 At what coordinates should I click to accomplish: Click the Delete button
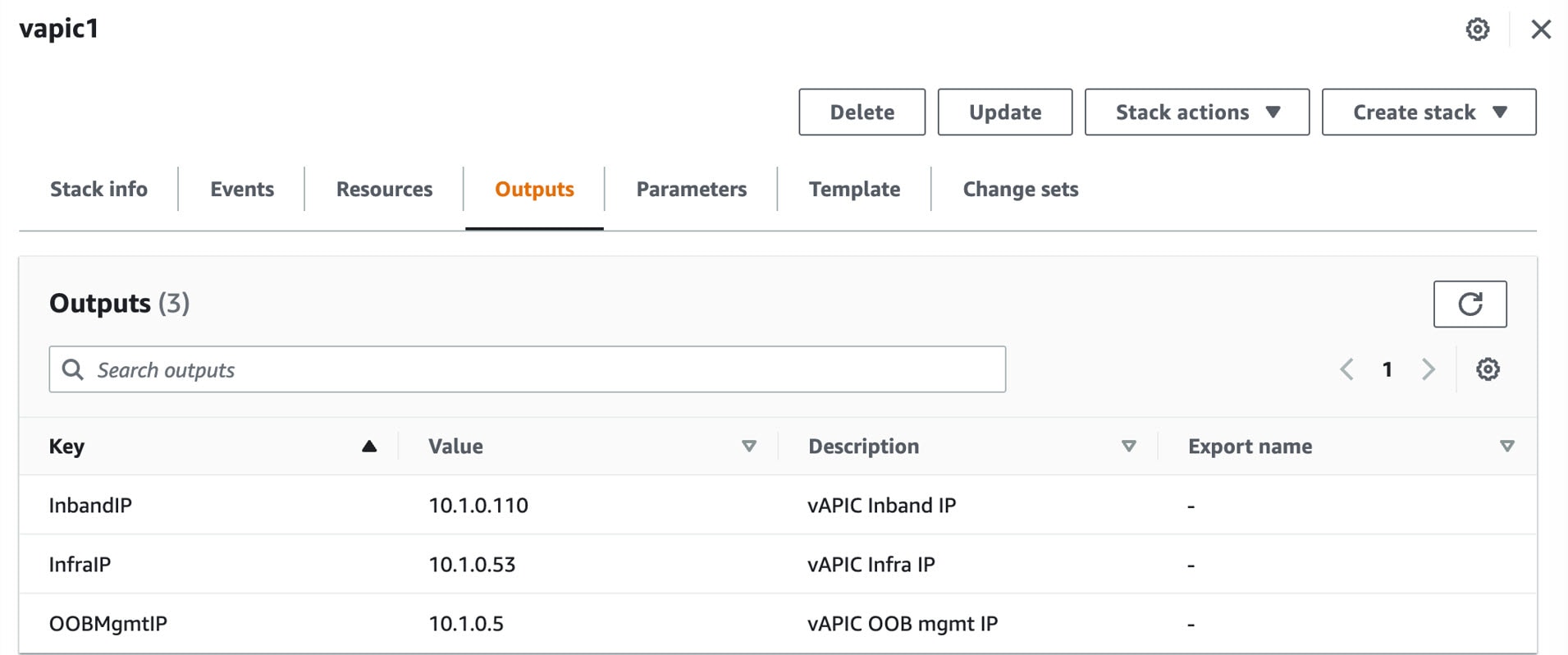click(x=862, y=112)
